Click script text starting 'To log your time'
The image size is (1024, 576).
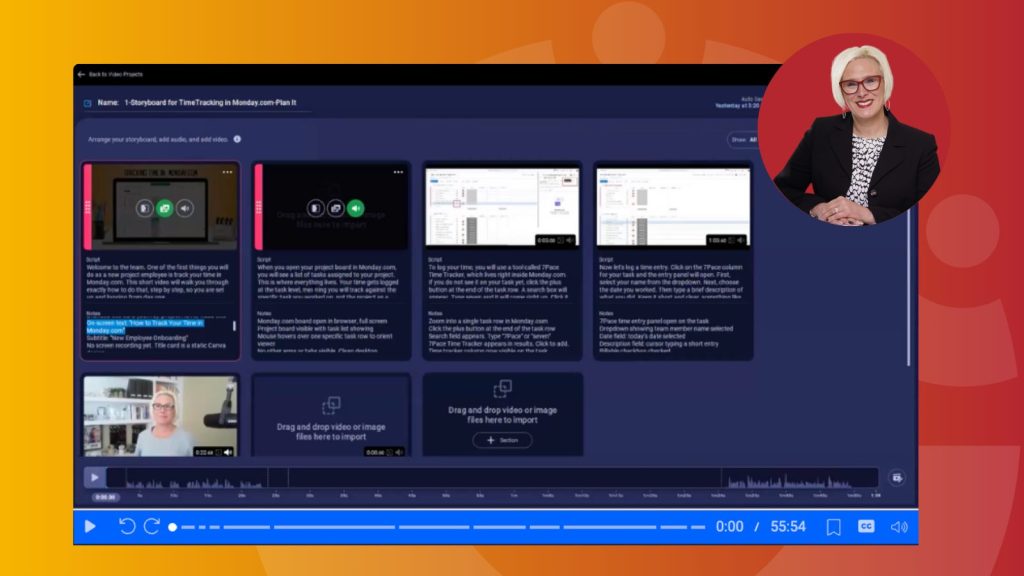click(x=499, y=281)
